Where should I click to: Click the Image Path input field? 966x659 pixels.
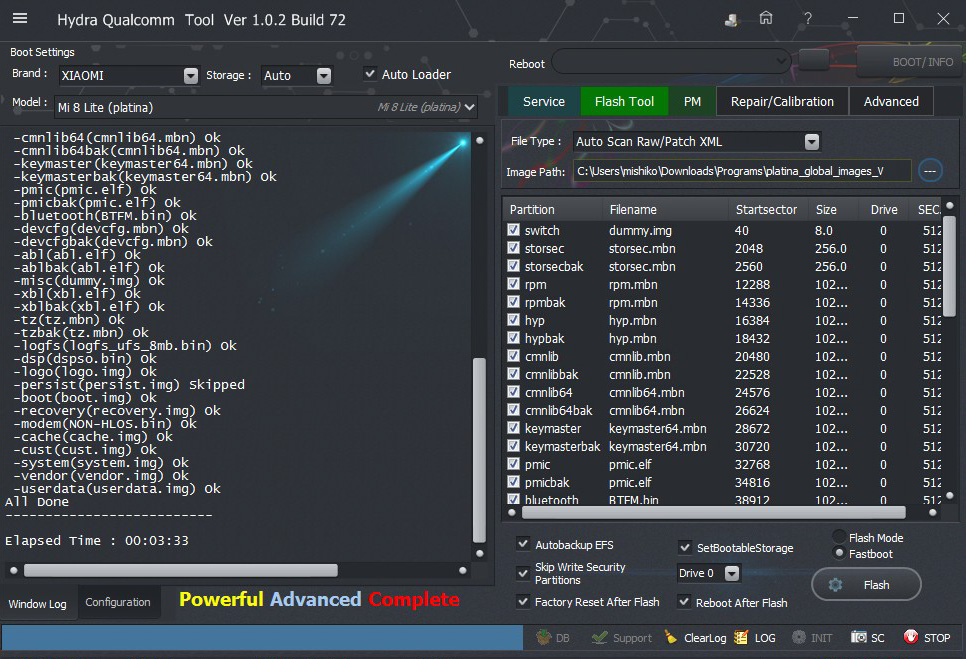click(x=742, y=171)
